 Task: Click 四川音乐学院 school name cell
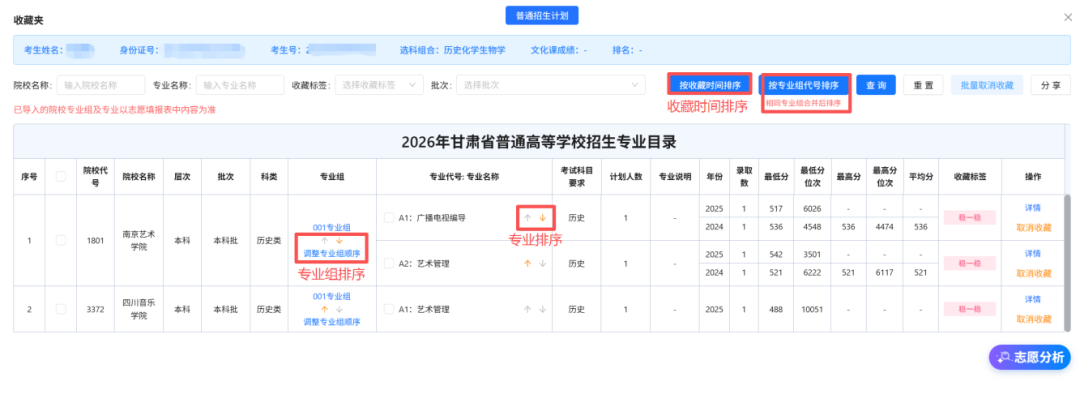(x=140, y=309)
